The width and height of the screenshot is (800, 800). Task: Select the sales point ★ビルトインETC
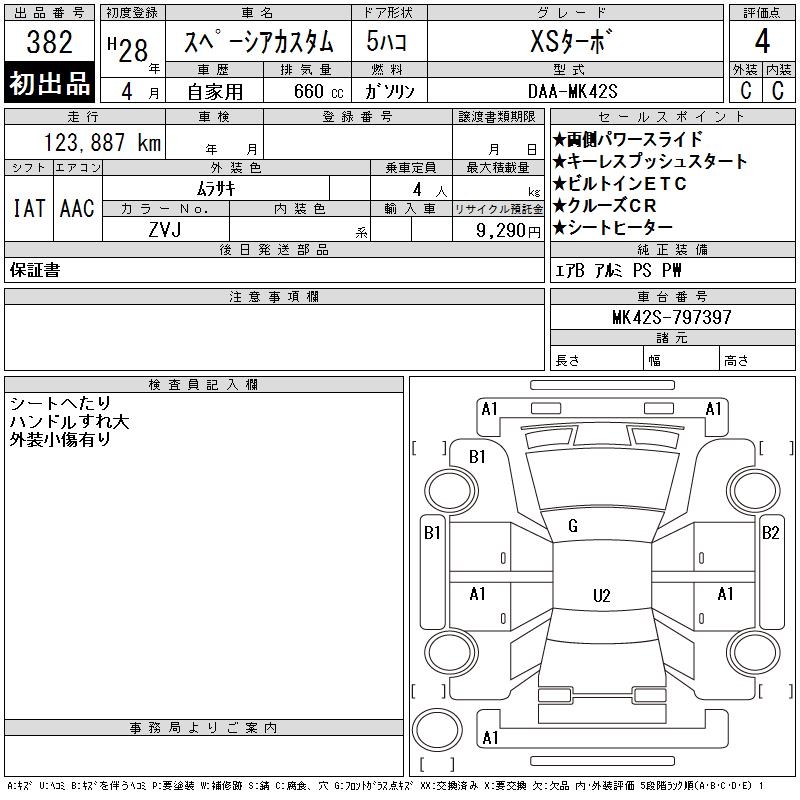coord(620,183)
